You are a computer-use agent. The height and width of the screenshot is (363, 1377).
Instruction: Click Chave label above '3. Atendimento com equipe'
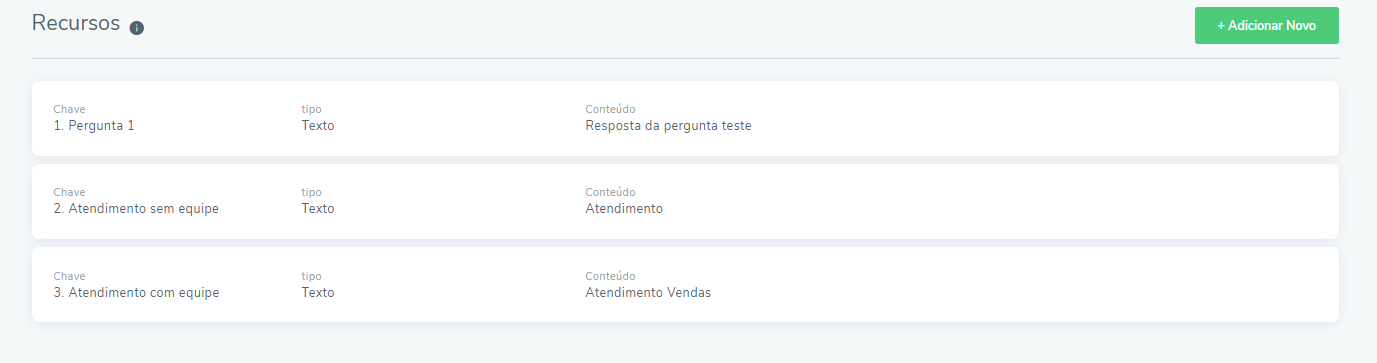pos(69,276)
